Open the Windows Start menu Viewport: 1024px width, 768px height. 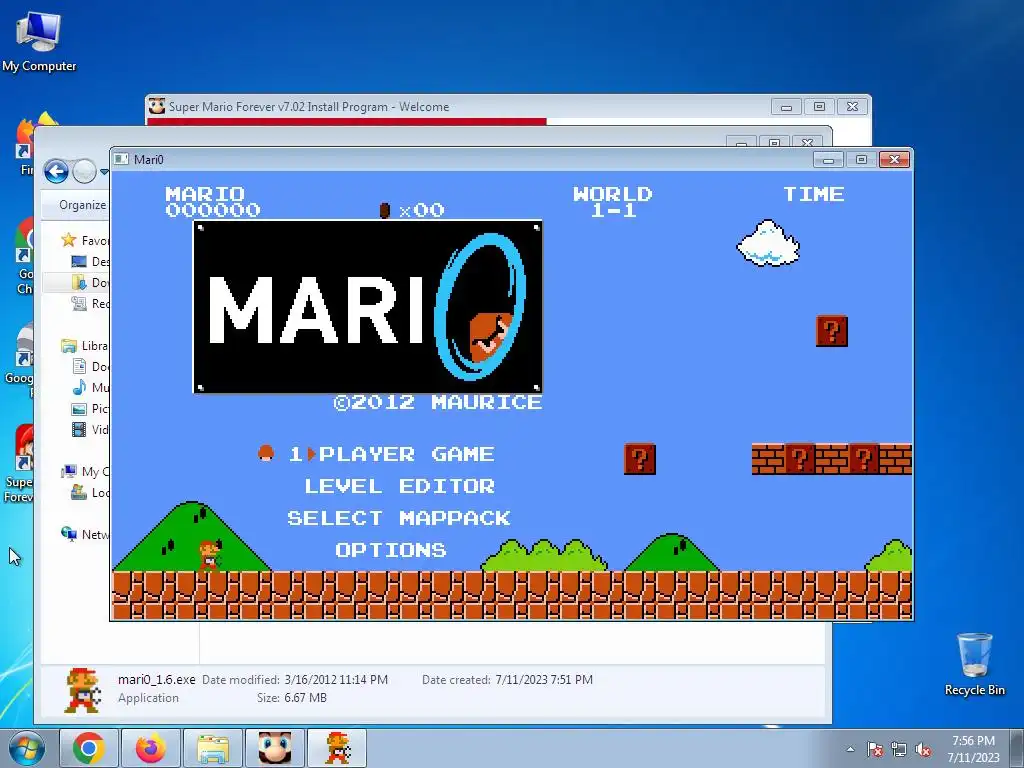(x=26, y=748)
